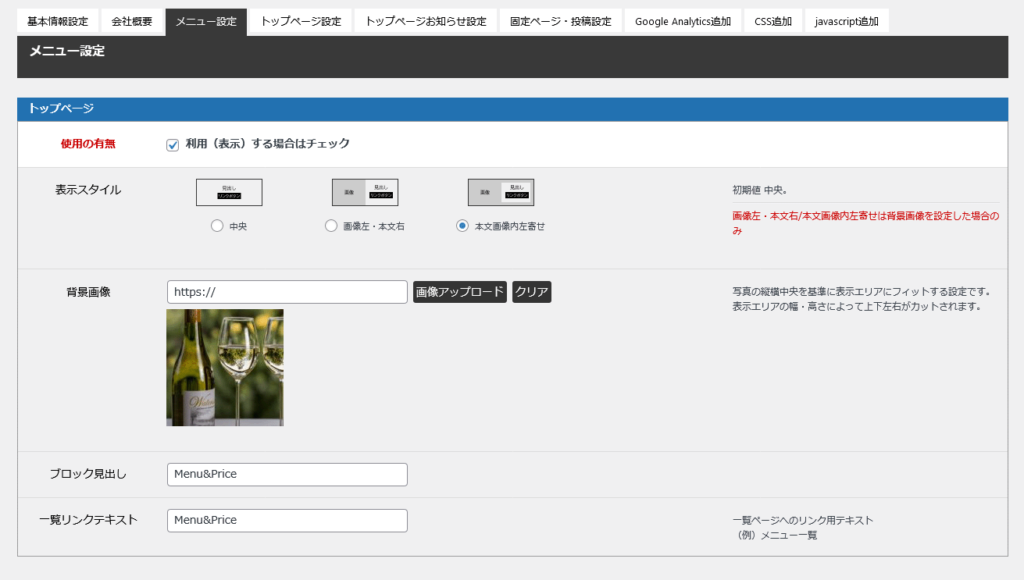Toggle the 利用（表示）する場合はチェック checkbox
This screenshot has width=1024, height=580.
tap(173, 145)
